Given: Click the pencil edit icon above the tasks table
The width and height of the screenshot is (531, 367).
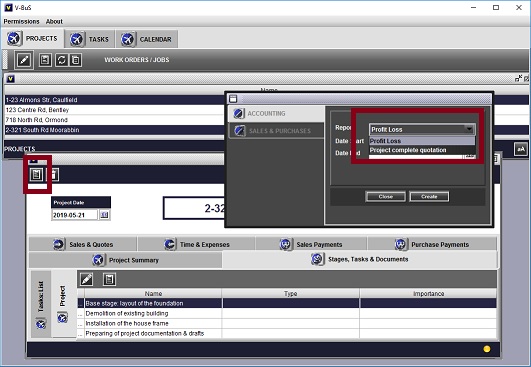Looking at the screenshot, I should coord(86,279).
